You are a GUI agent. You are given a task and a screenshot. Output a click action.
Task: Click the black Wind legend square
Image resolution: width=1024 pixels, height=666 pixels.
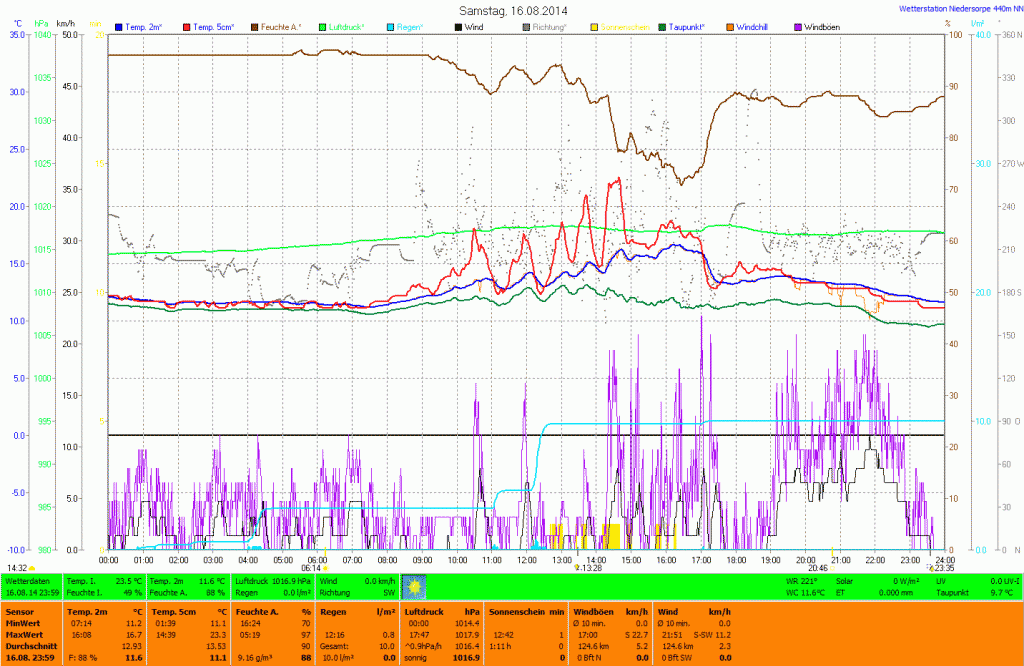(x=458, y=25)
